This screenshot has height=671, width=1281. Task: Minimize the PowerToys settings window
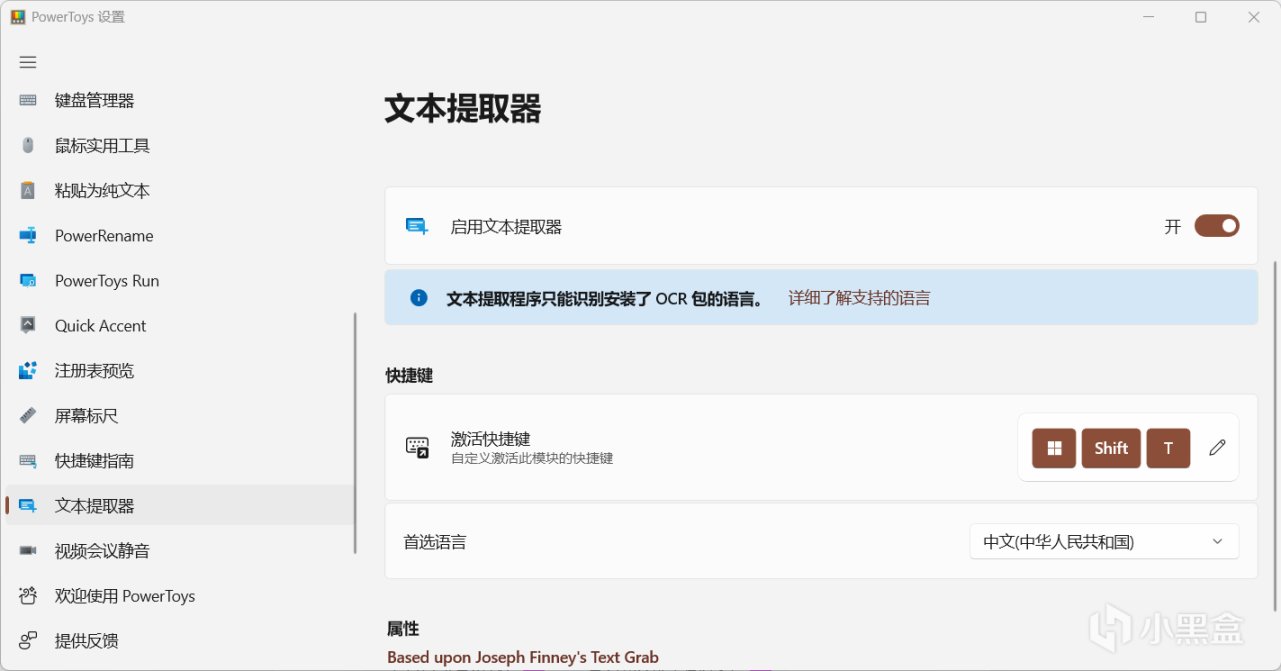pos(1148,17)
